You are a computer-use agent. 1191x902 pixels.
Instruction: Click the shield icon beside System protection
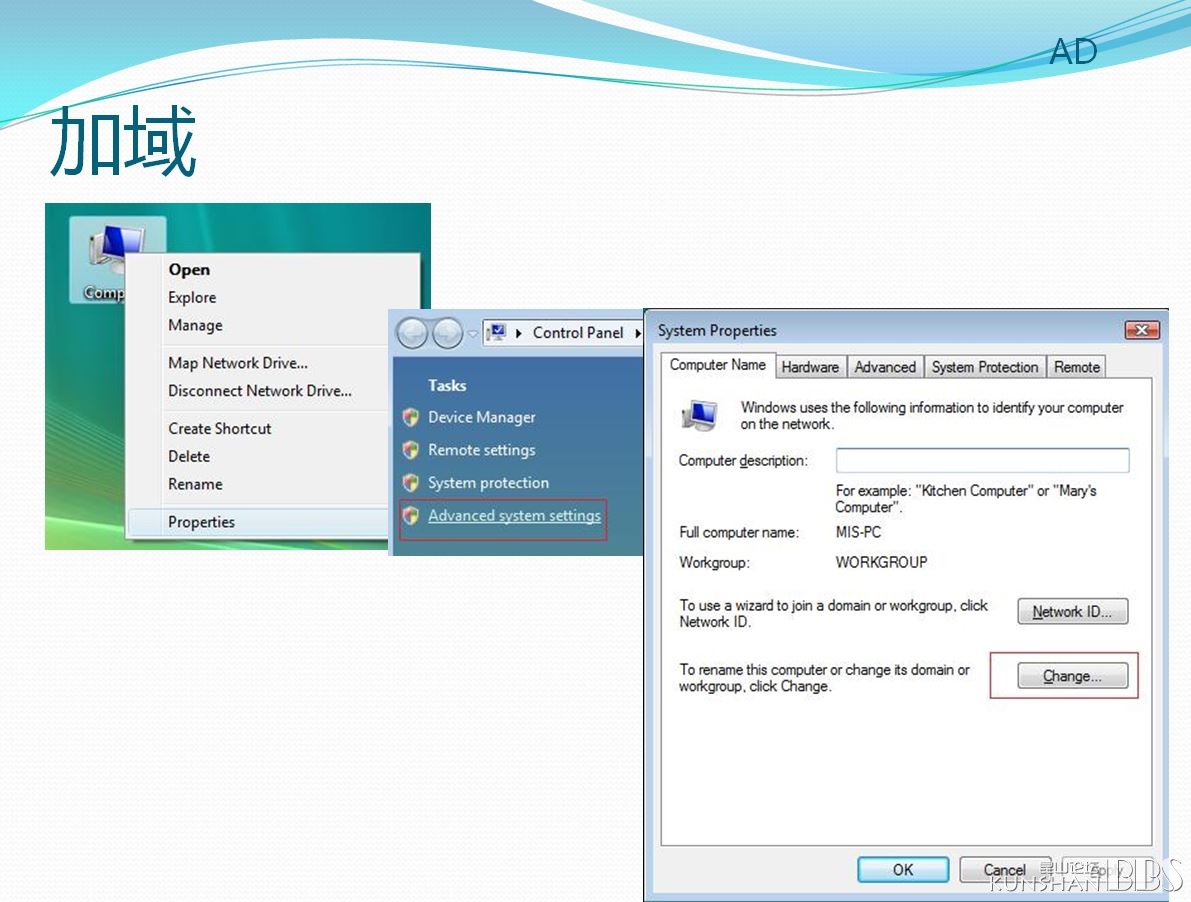coord(410,483)
